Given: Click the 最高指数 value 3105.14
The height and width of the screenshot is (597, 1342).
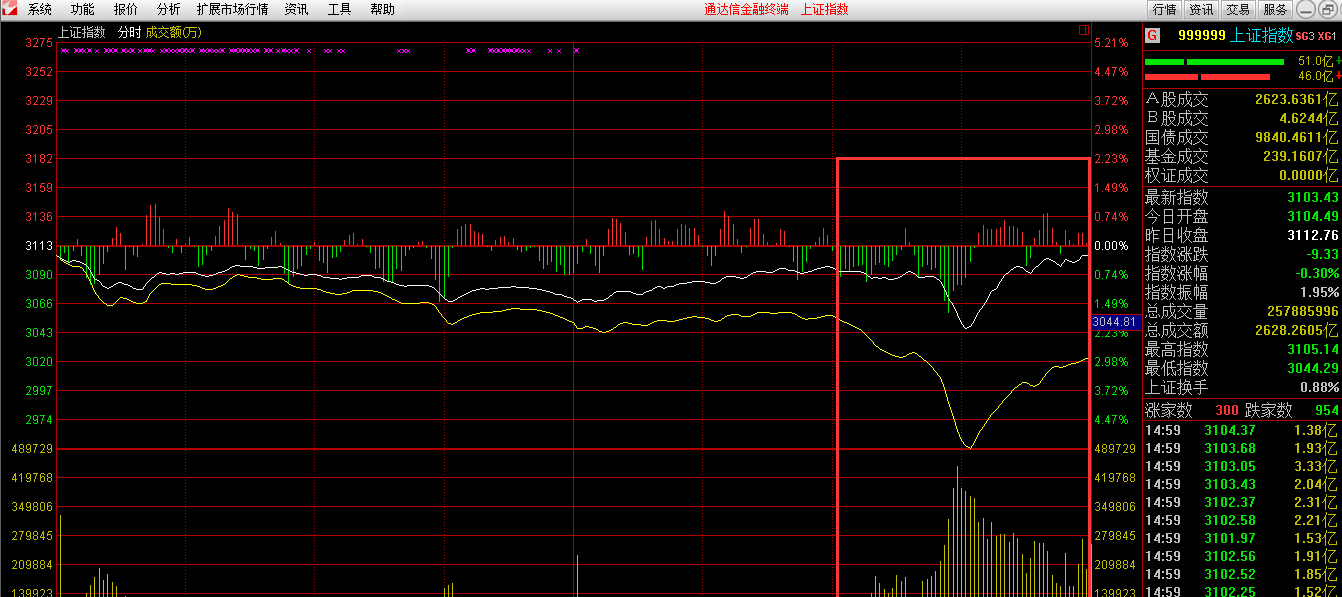Looking at the screenshot, I should click(1312, 349).
